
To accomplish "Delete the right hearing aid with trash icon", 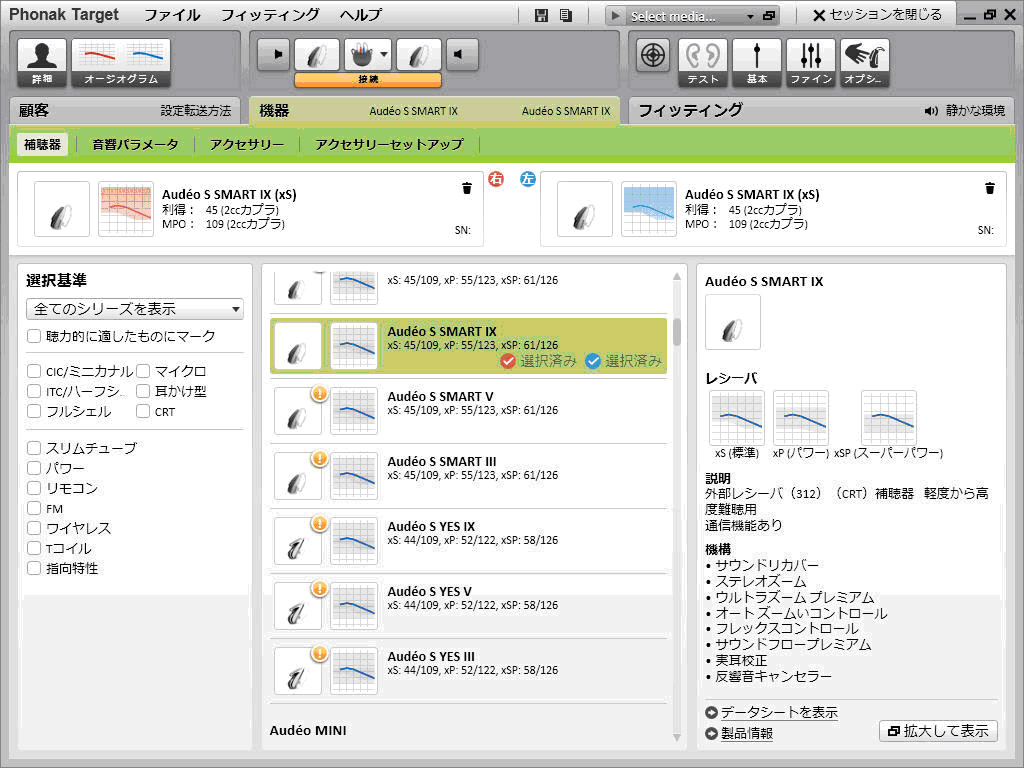I will (467, 188).
